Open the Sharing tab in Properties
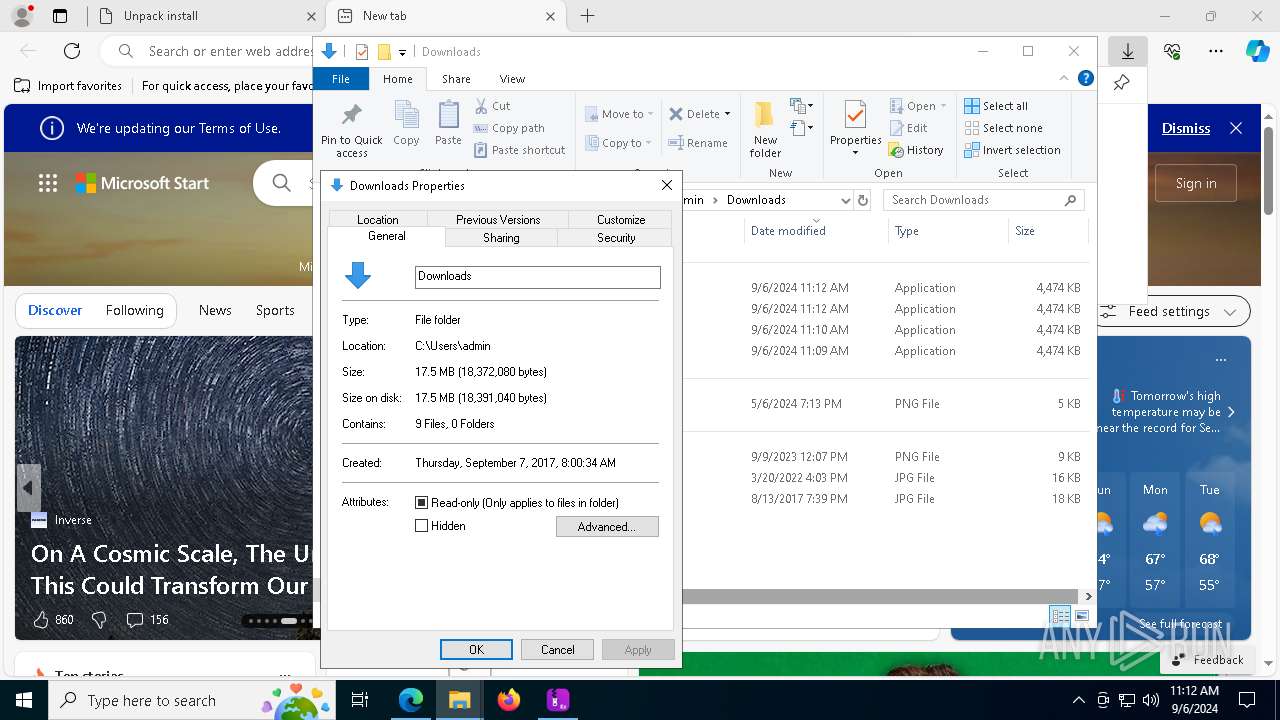 (501, 238)
